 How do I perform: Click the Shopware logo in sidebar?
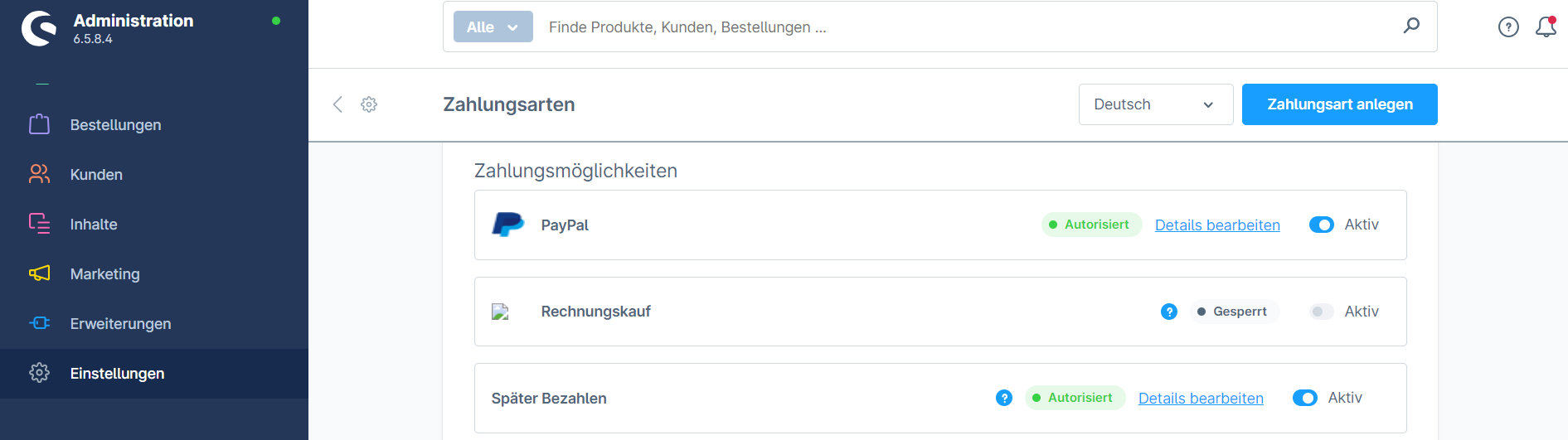[39, 28]
